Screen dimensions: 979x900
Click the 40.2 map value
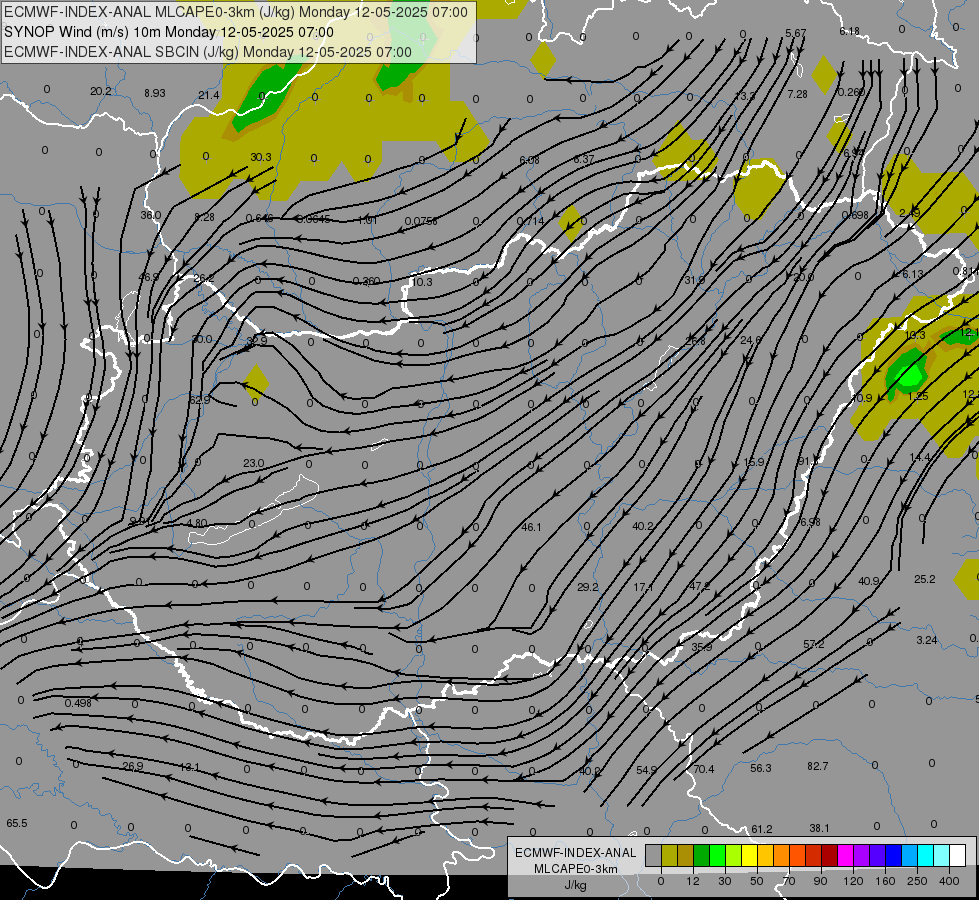tap(642, 526)
